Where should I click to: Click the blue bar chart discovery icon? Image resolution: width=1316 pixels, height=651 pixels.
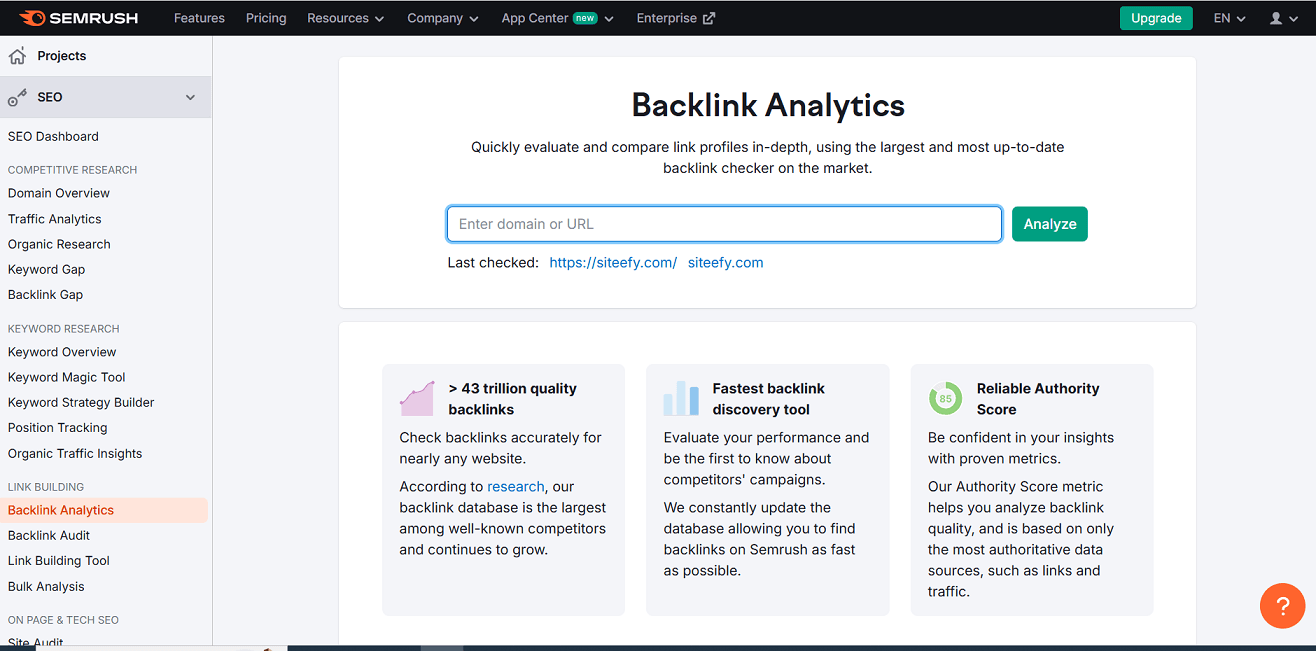[x=681, y=397]
